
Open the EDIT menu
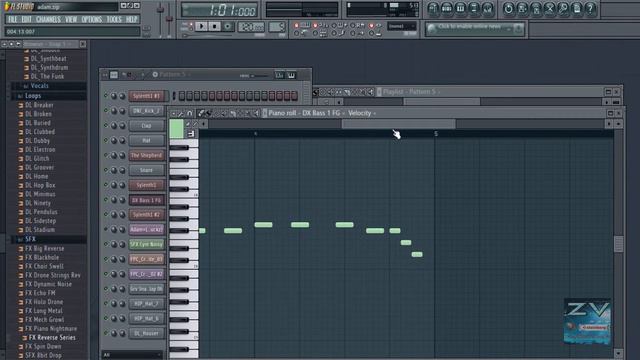tap(27, 19)
